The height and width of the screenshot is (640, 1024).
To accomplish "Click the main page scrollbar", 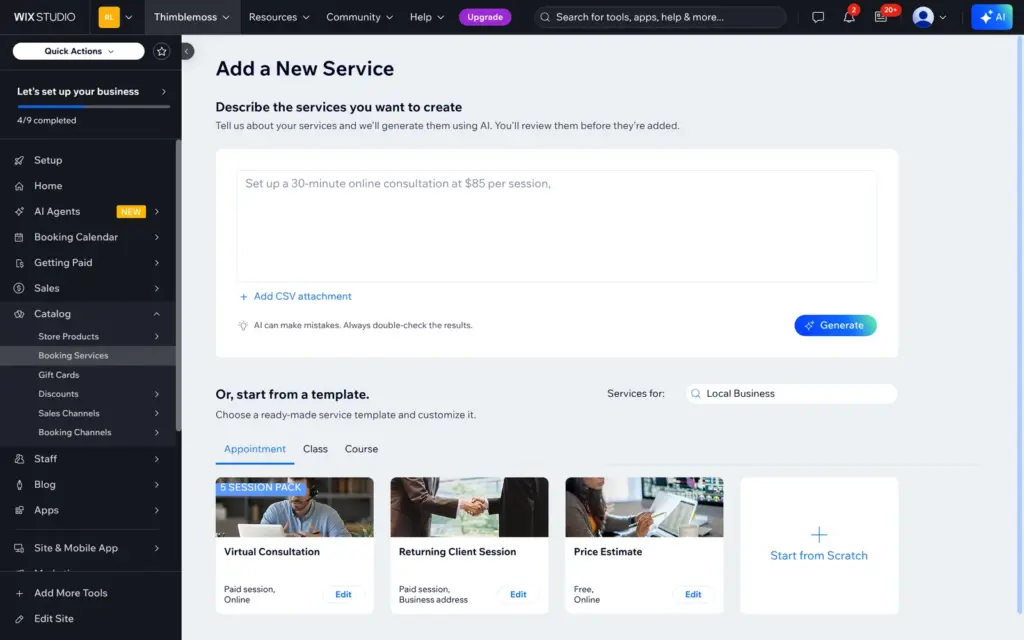I will pos(1019,324).
